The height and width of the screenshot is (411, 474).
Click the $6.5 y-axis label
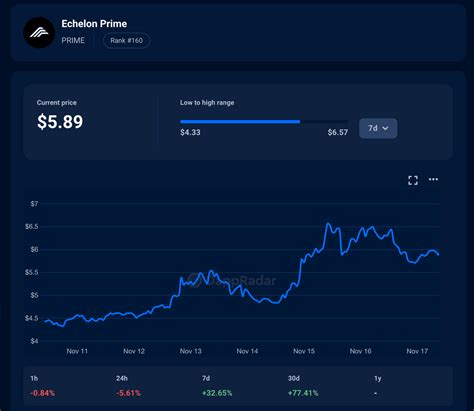(32, 227)
